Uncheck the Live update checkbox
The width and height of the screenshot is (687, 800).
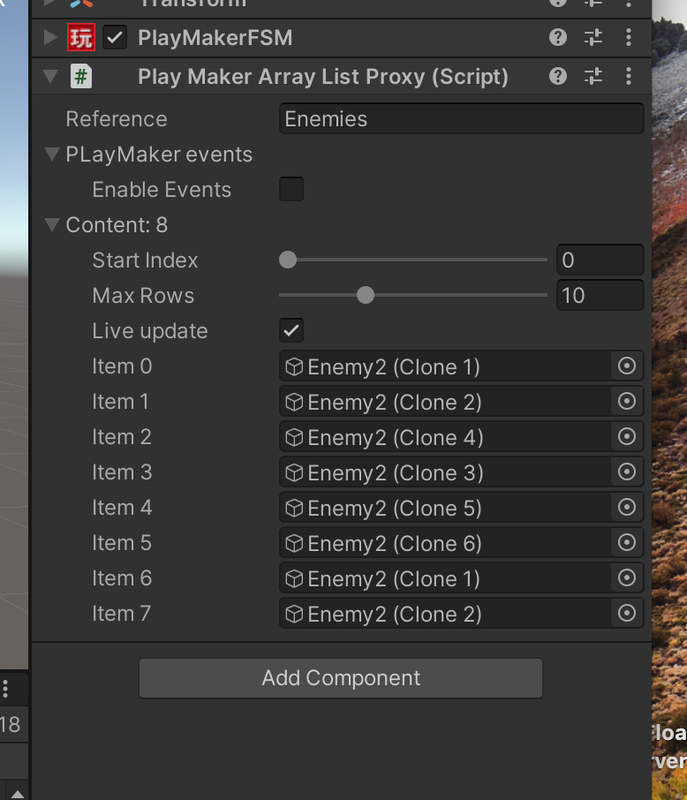(291, 330)
